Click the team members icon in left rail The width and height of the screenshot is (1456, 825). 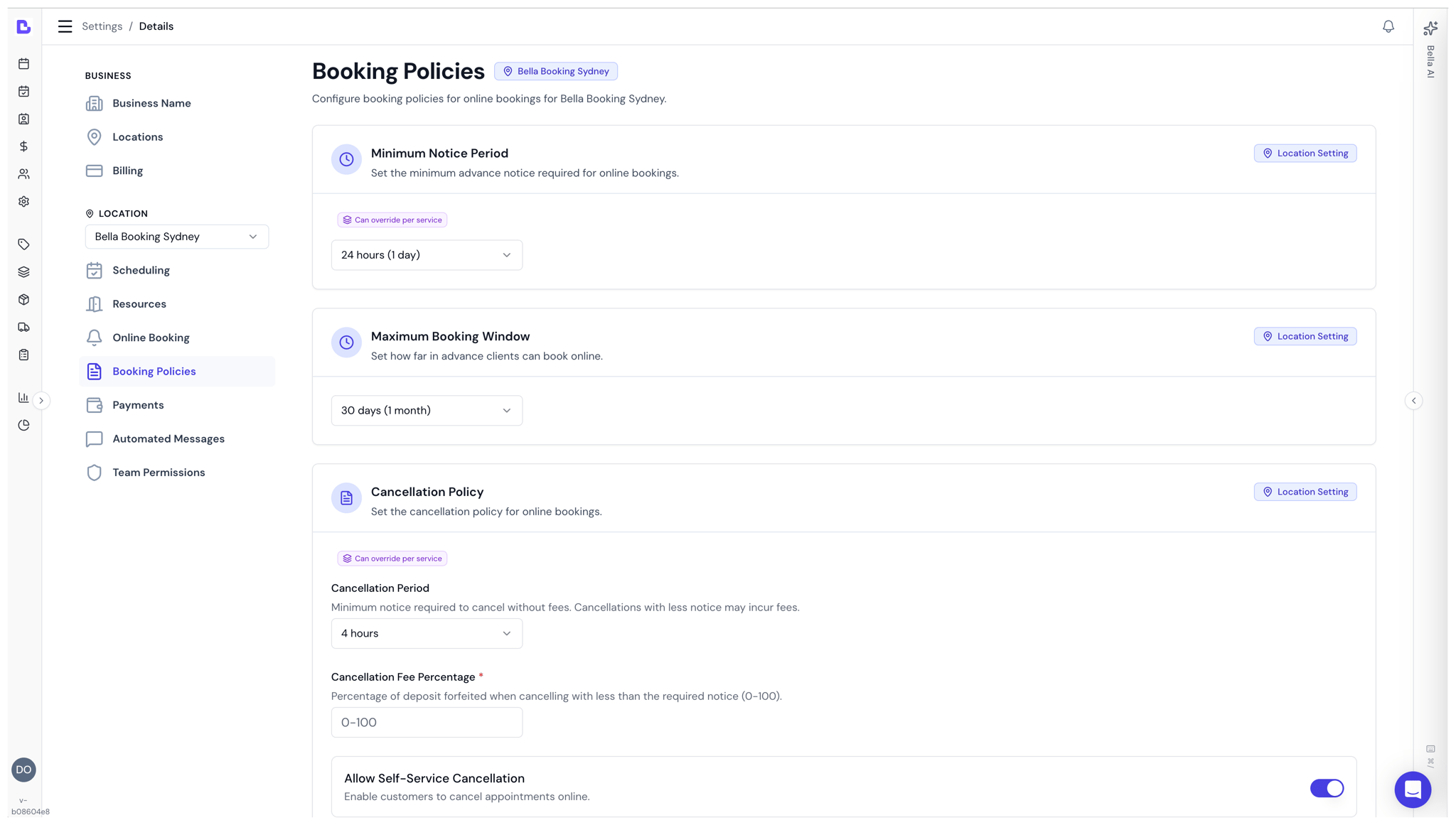coord(23,173)
